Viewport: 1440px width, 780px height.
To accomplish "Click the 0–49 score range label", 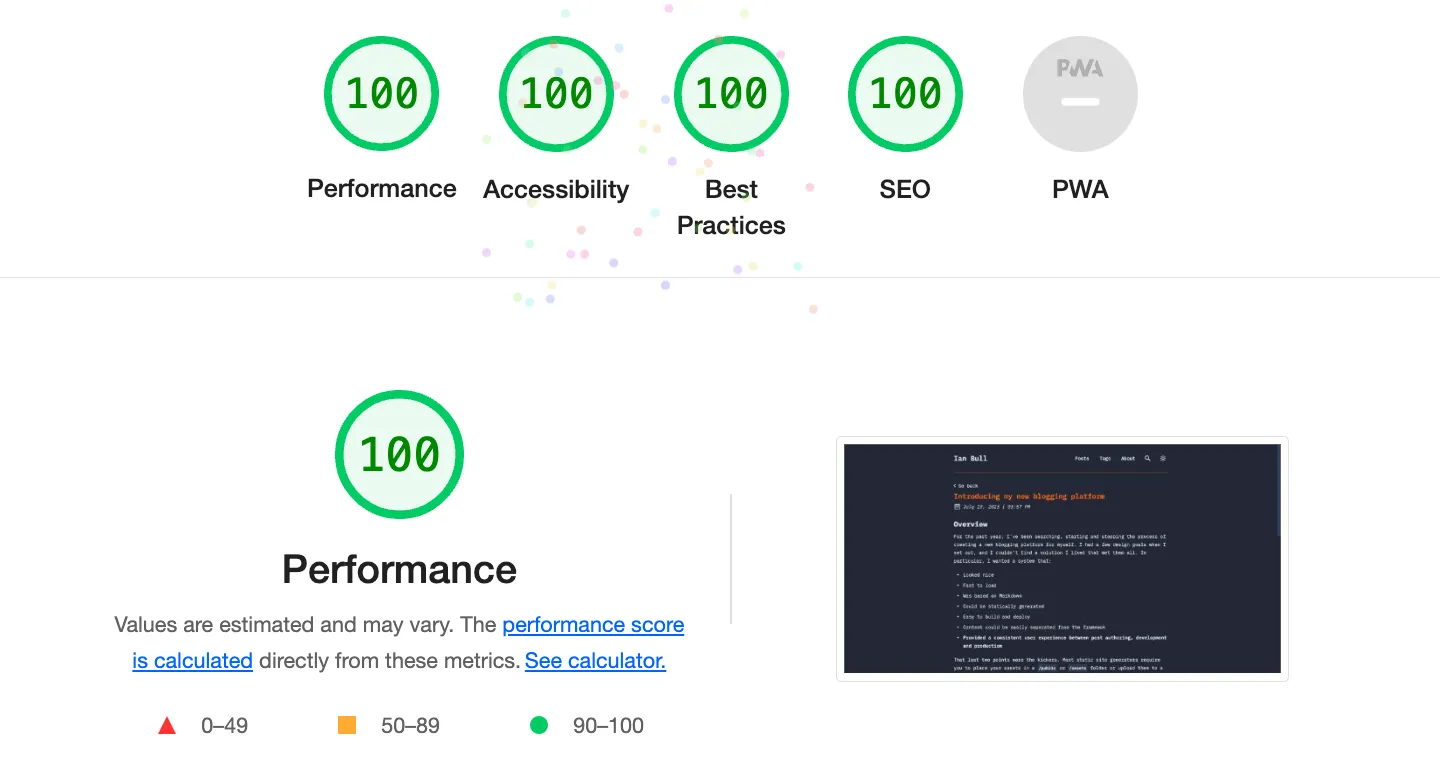I will click(x=224, y=726).
